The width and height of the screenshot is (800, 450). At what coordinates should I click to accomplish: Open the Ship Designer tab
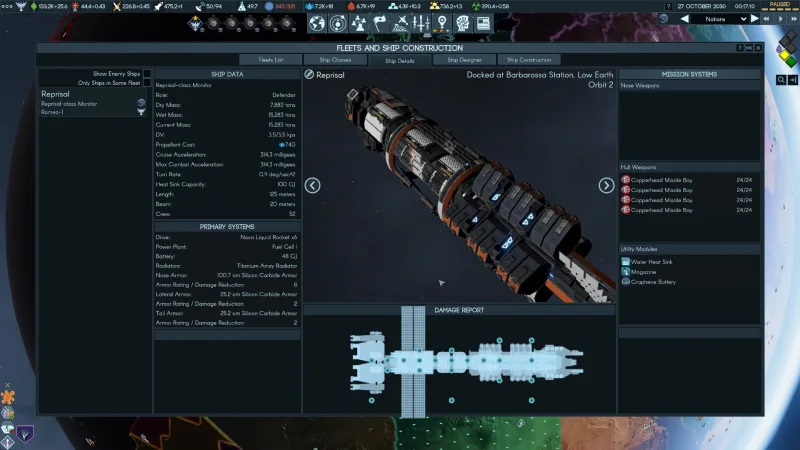pos(464,60)
